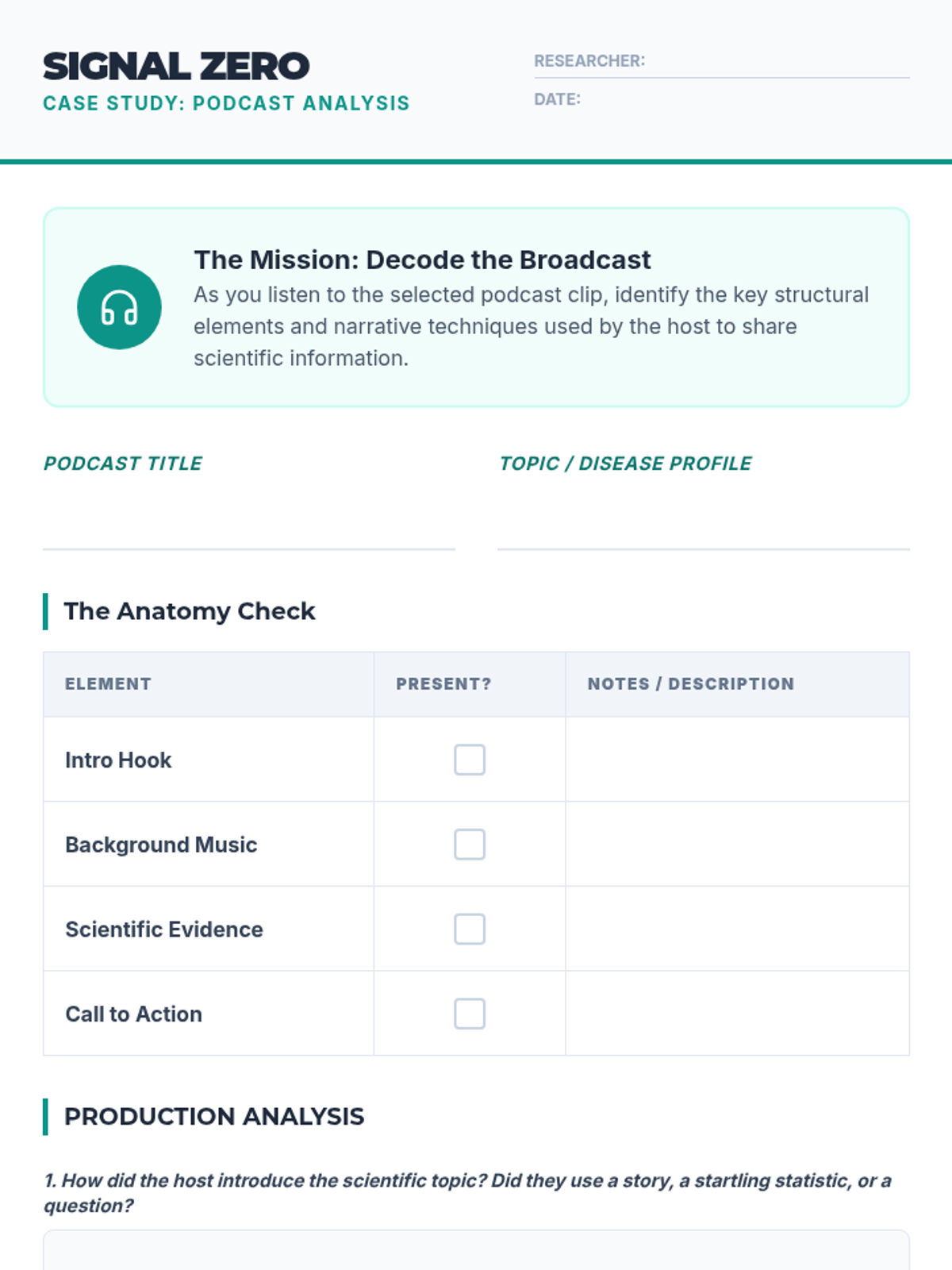Focus the Podcast Title input line
This screenshot has width=952, height=1270.
click(248, 524)
